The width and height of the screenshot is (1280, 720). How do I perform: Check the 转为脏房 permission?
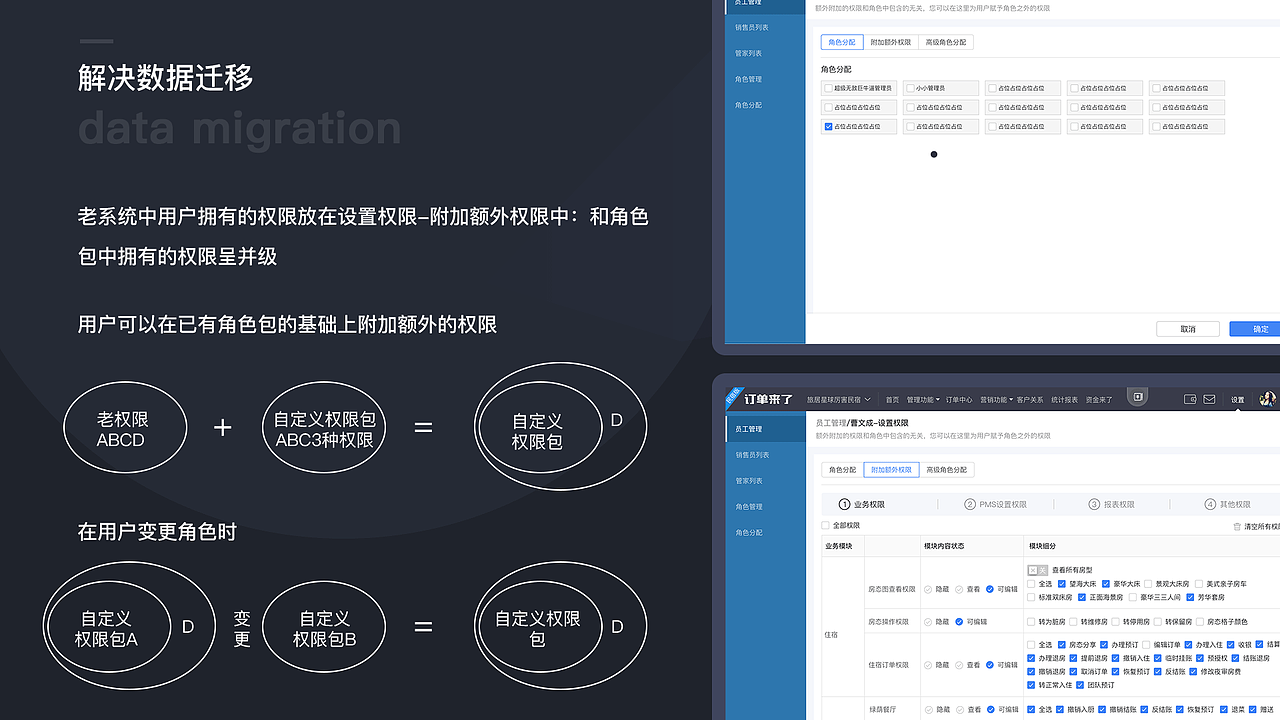click(x=1032, y=622)
